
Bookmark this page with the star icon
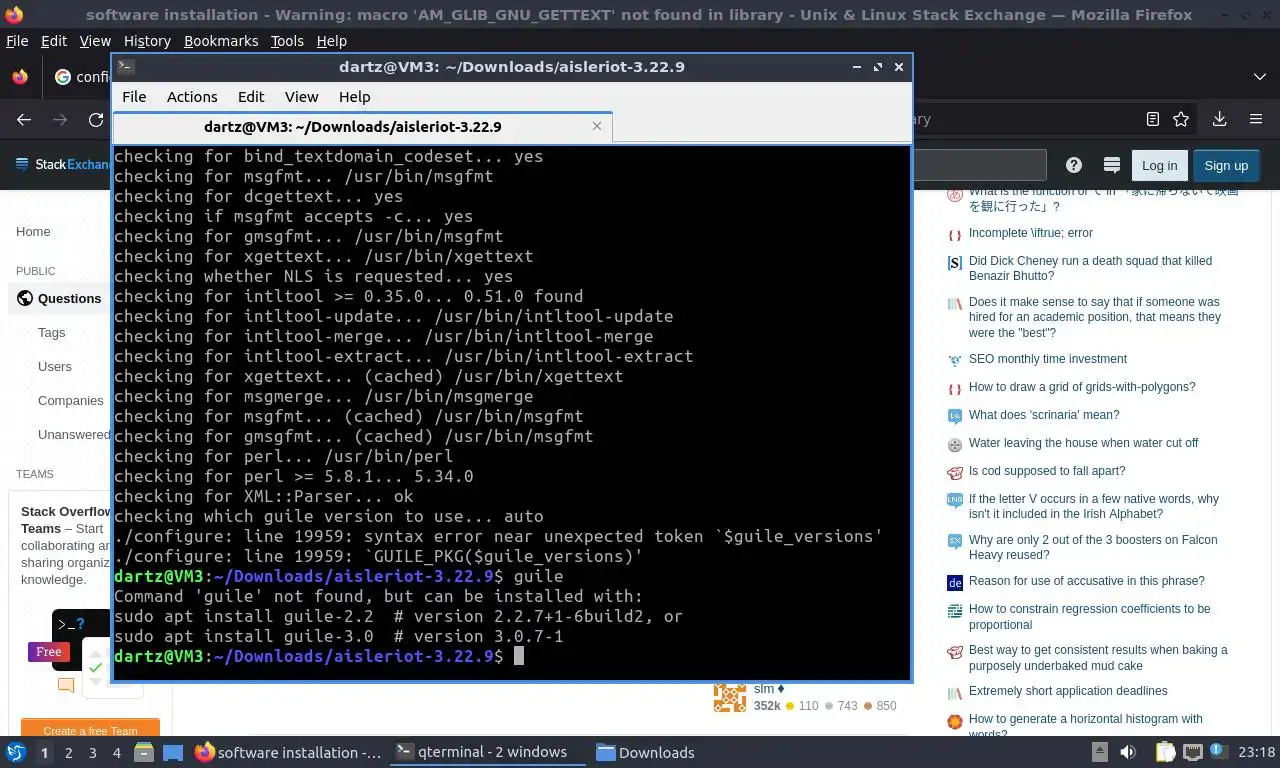pyautogui.click(x=1181, y=119)
